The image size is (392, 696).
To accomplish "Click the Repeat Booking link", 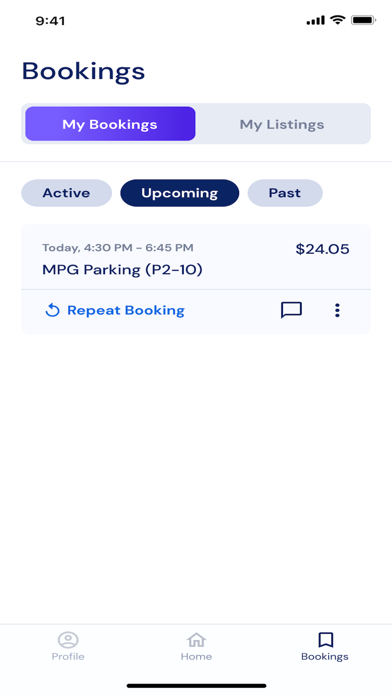I will click(126, 310).
